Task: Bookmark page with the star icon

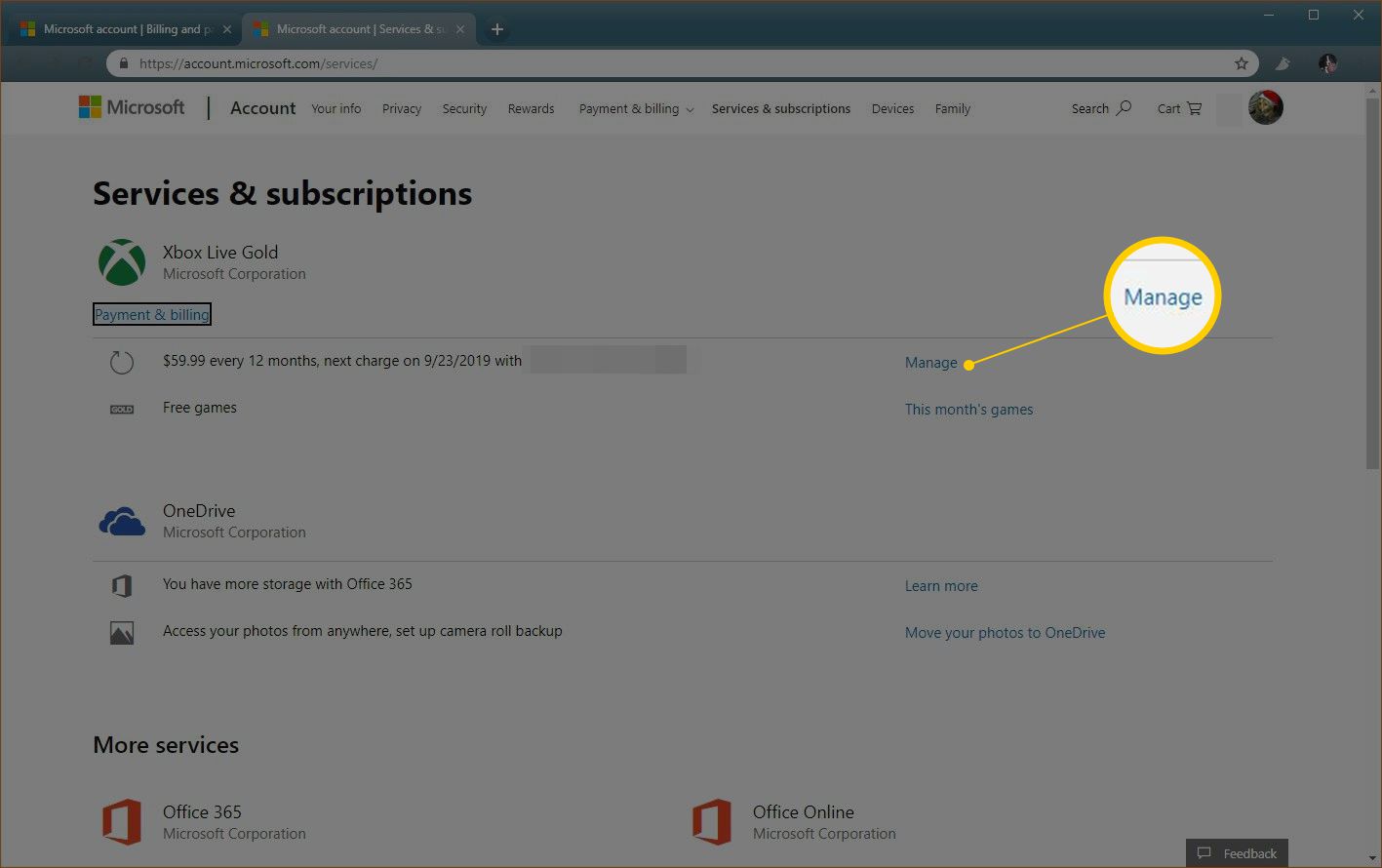Action: [1242, 63]
